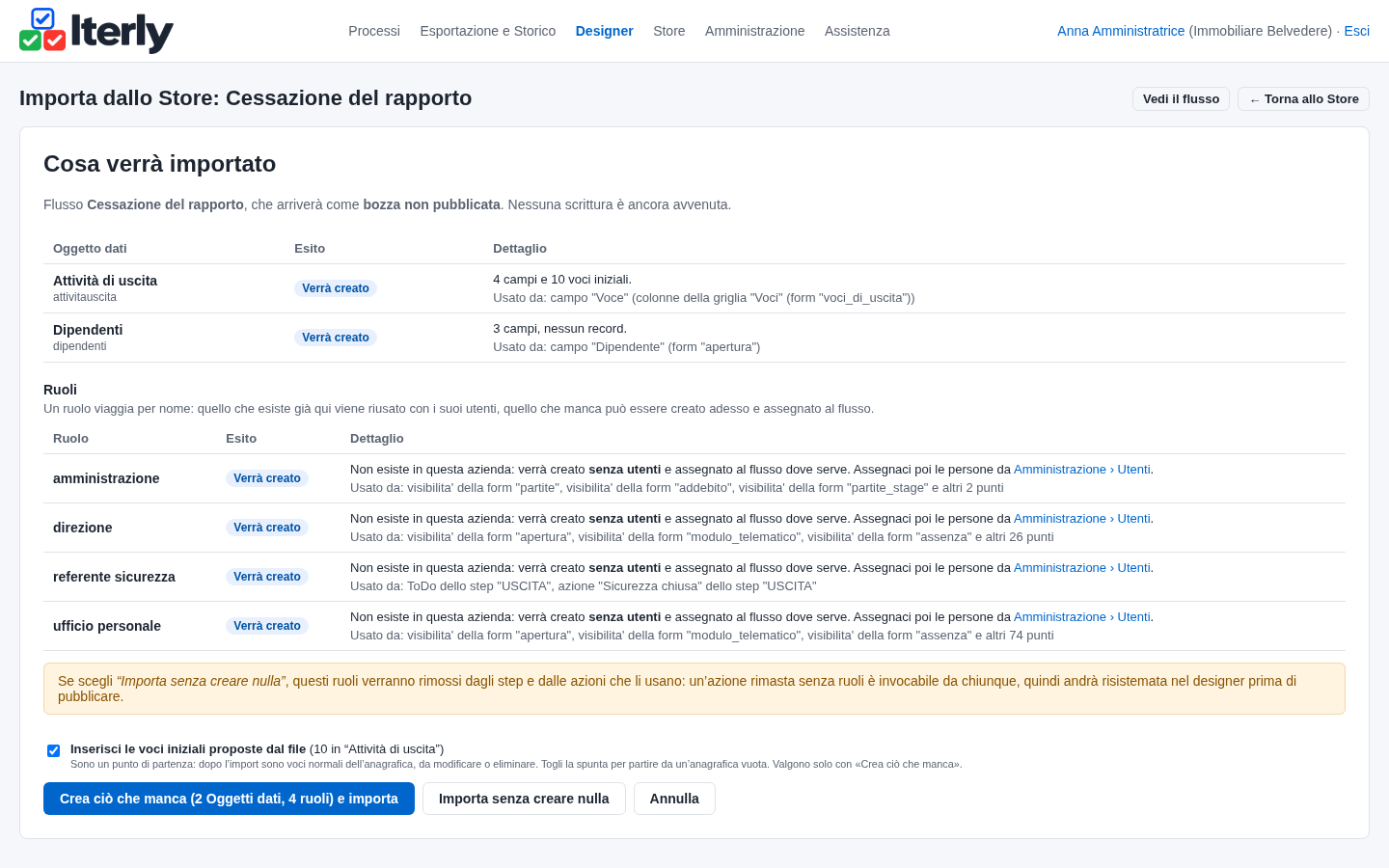Click the Ruoli section heading
This screenshot has width=1389, height=868.
60,390
